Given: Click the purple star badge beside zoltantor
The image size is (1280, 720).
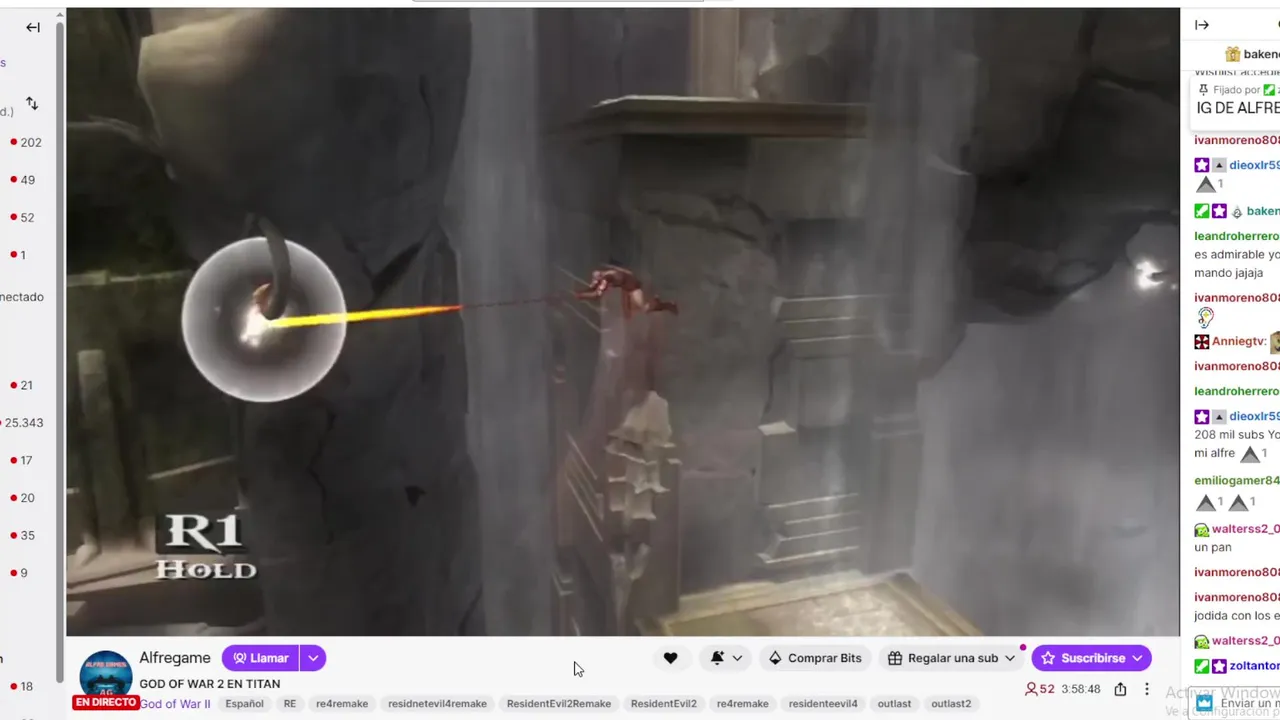Looking at the screenshot, I should (x=1219, y=666).
